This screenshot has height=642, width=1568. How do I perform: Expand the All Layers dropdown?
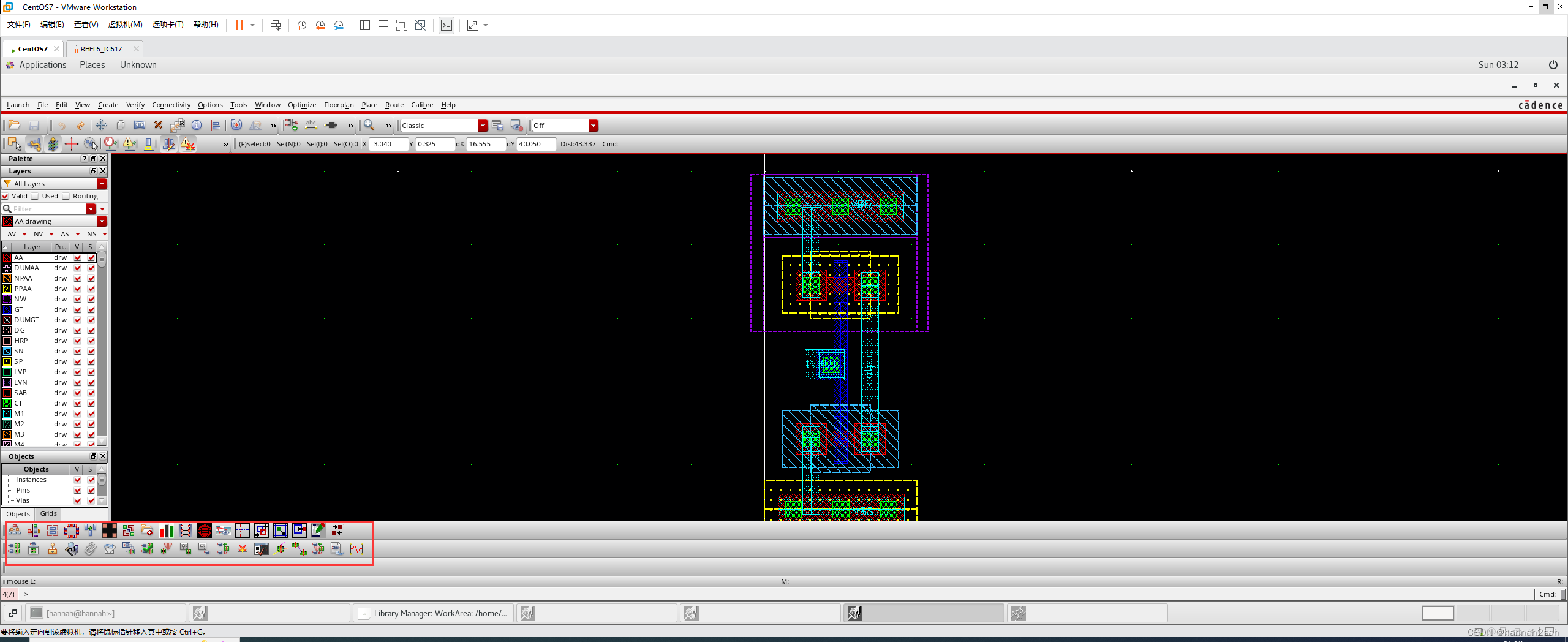coord(100,183)
